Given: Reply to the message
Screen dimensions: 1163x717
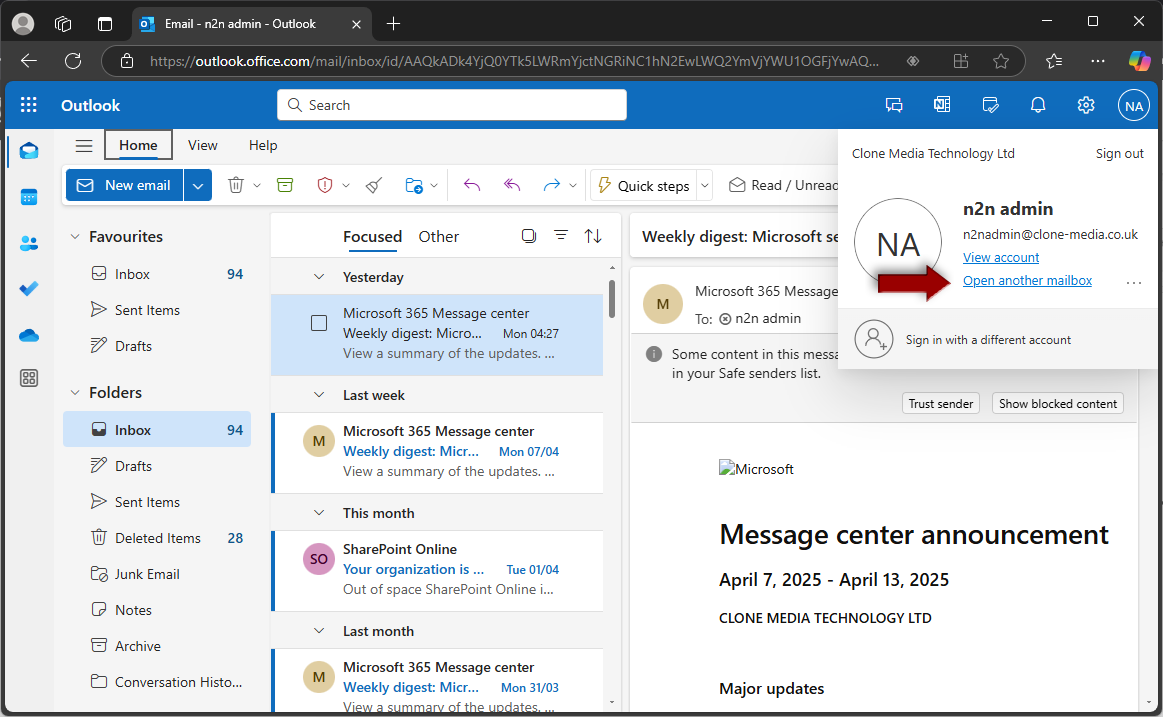Looking at the screenshot, I should click(x=472, y=185).
